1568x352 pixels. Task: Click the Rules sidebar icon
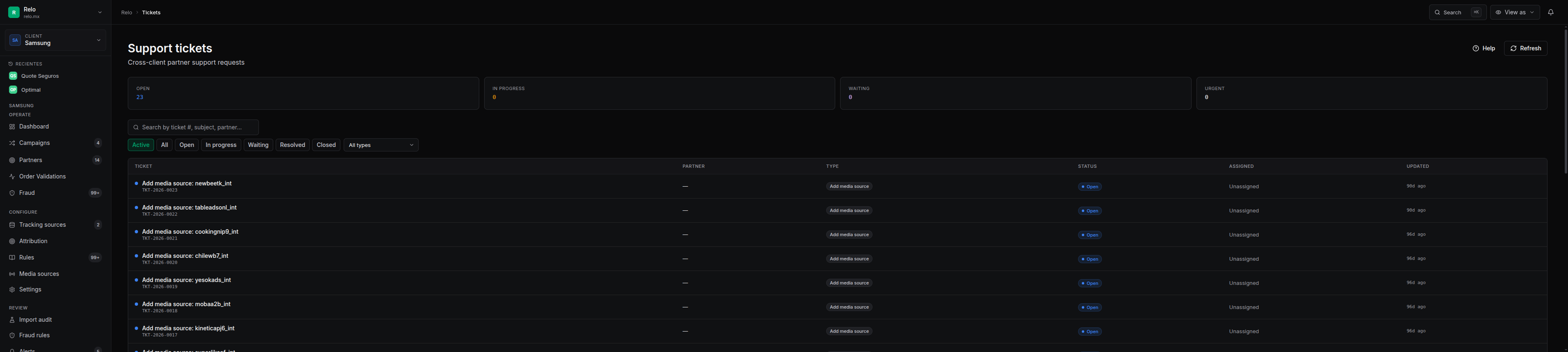coord(11,258)
